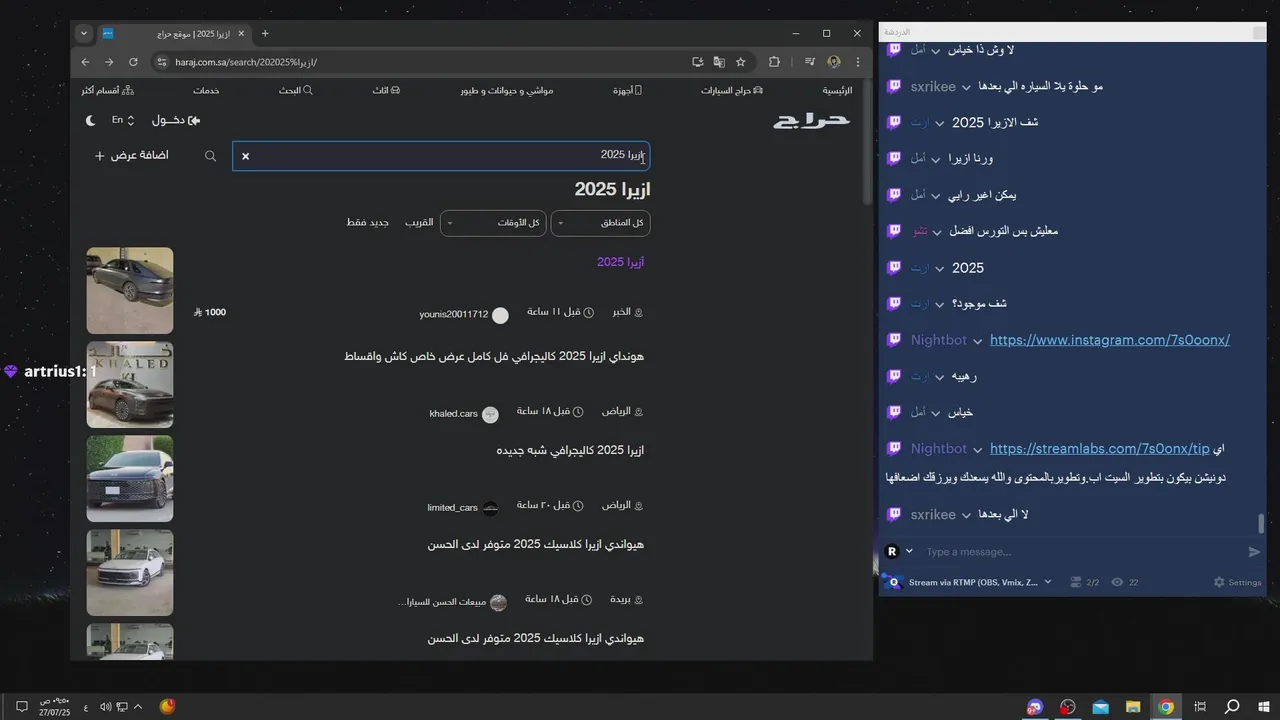Open listing ازيرا 2025 كاليجرافي شبه جديده
Viewport: 1280px width, 720px height.
[570, 450]
